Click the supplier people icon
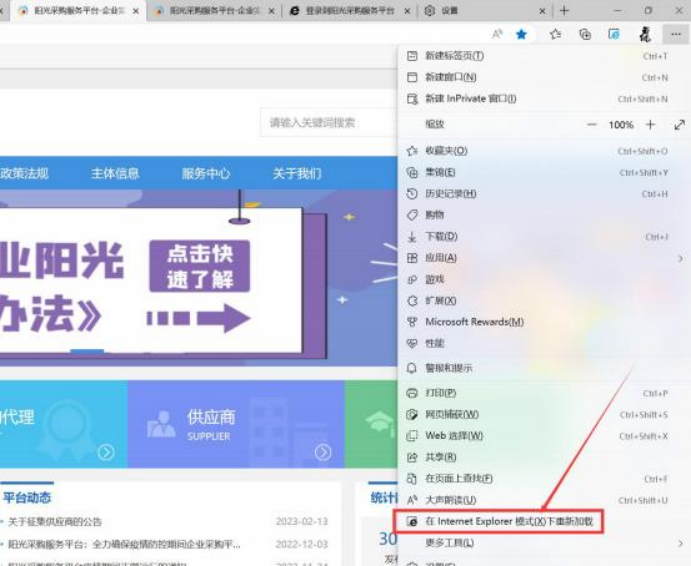Viewport: 691px width, 566px height. click(x=161, y=424)
